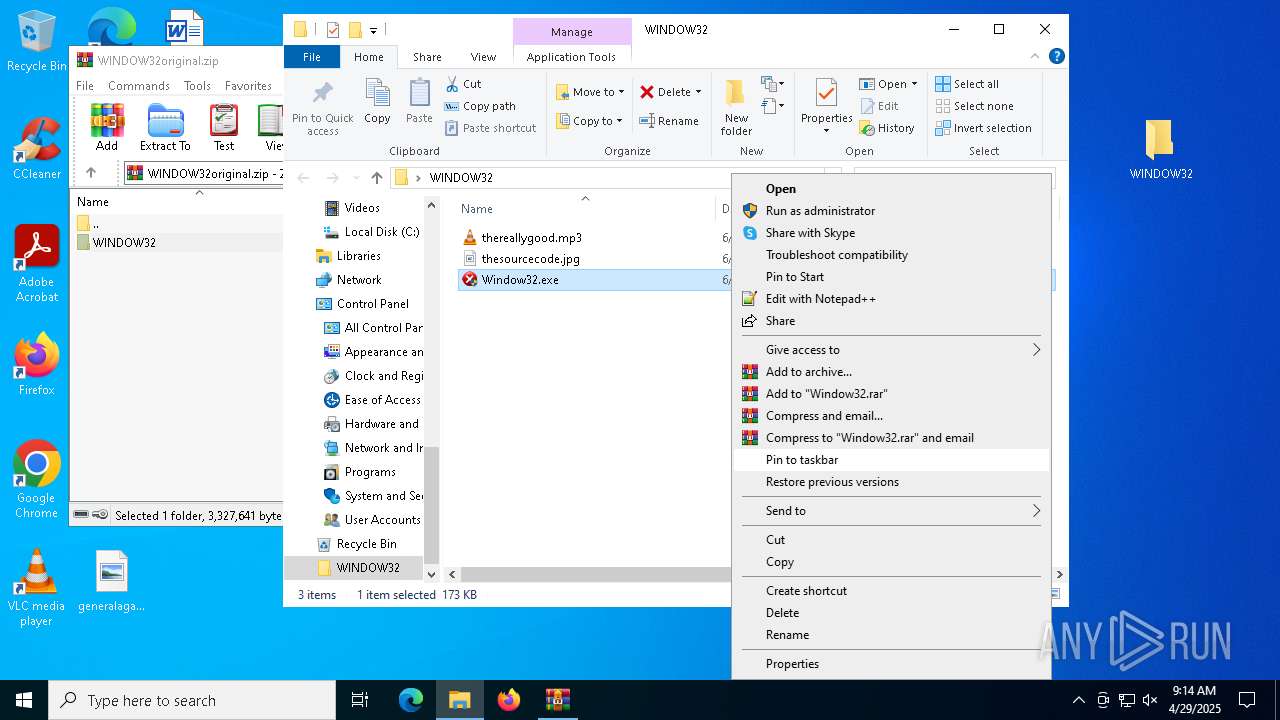The image size is (1280, 720).
Task: Expand the Send to submenu
Action: click(892, 511)
